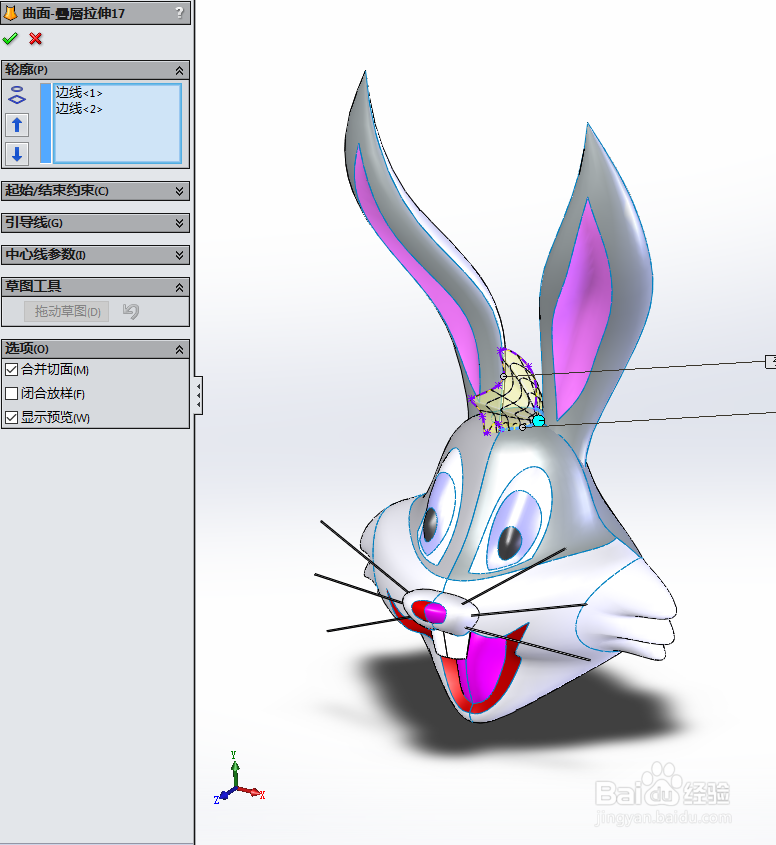Collapse the property panel via side splitter handle
This screenshot has height=845, width=776.
199,396
